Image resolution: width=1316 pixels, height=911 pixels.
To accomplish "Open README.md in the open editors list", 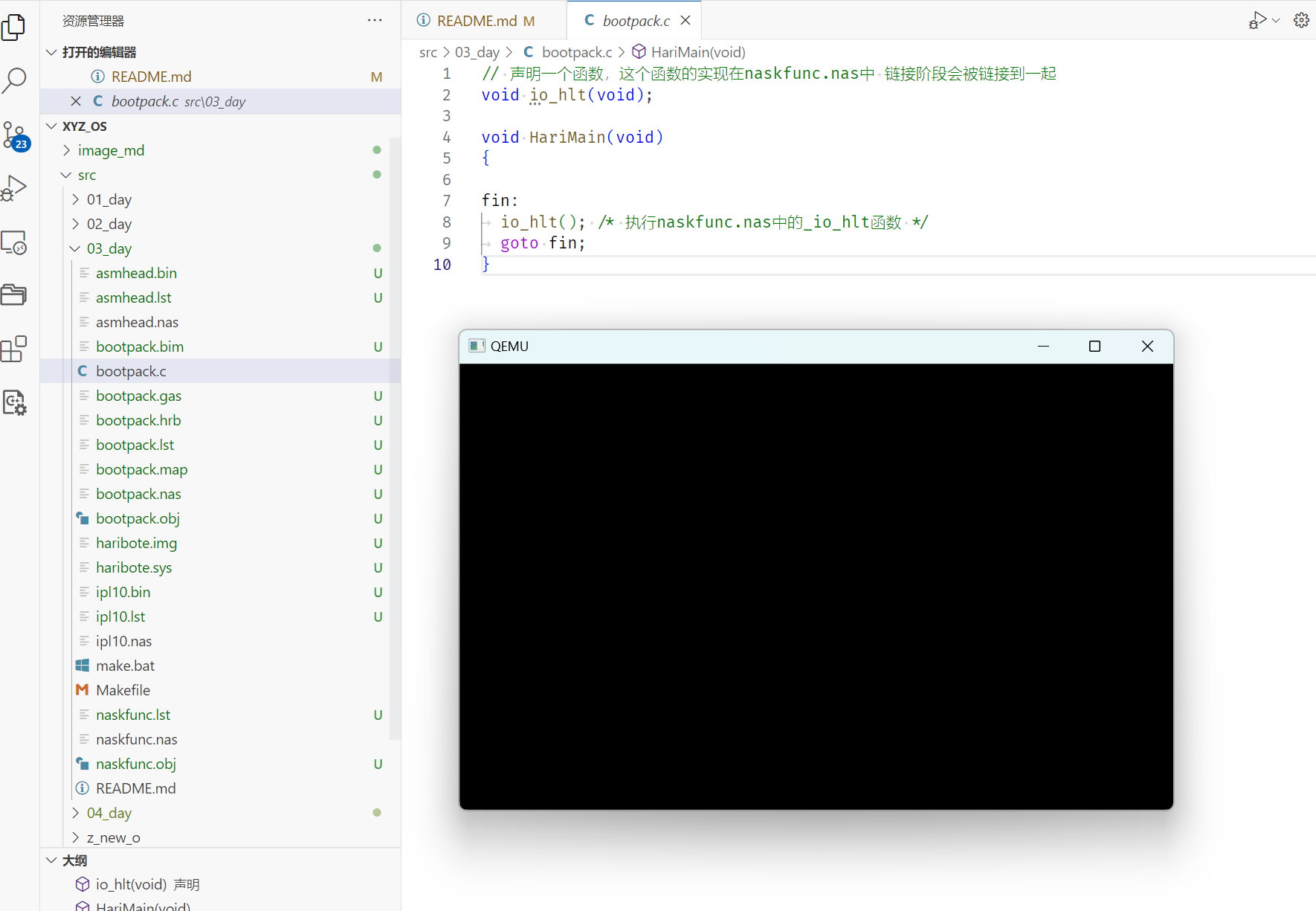I will tap(151, 77).
